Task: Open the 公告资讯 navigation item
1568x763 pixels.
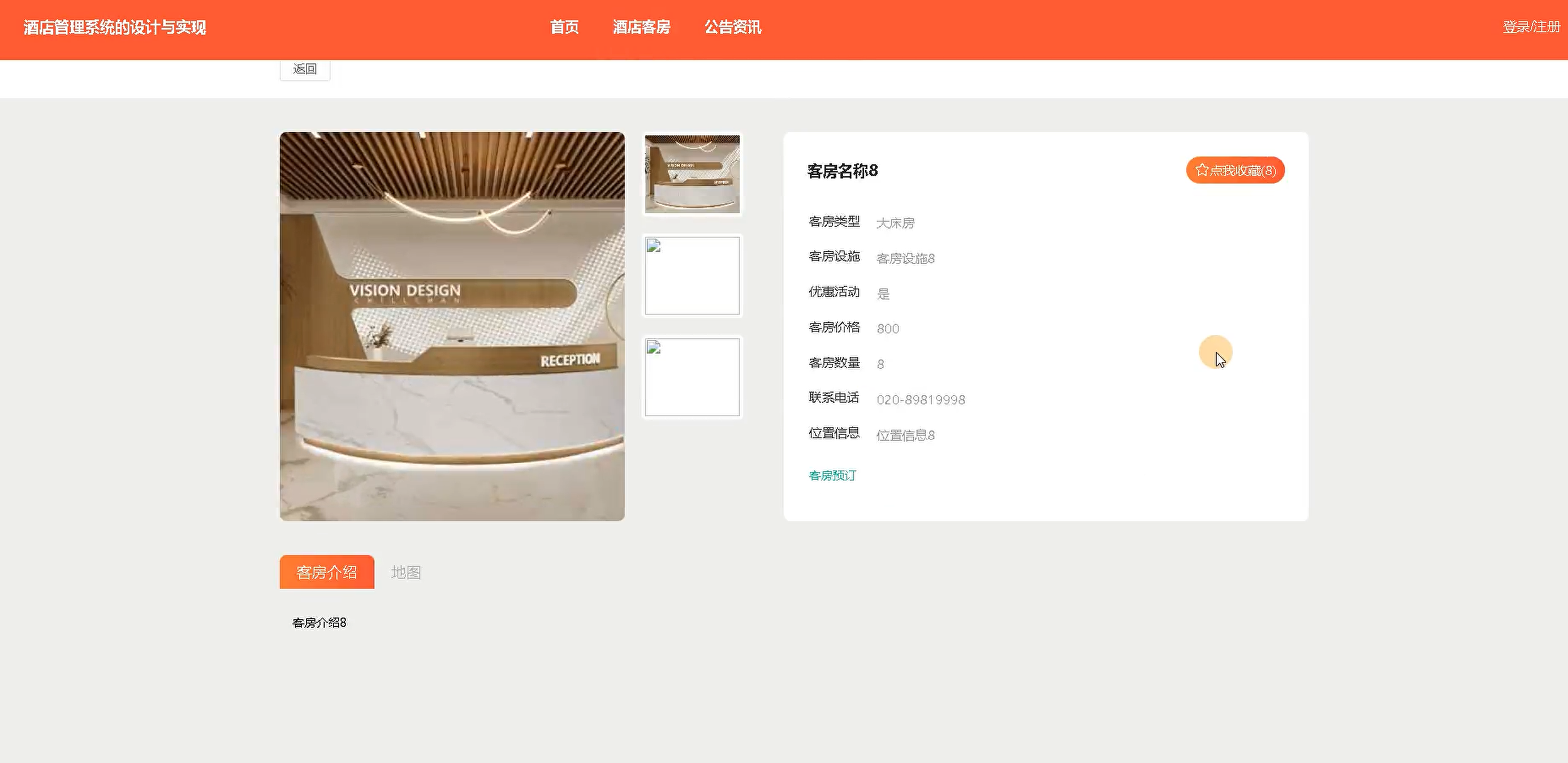Action: click(x=733, y=27)
